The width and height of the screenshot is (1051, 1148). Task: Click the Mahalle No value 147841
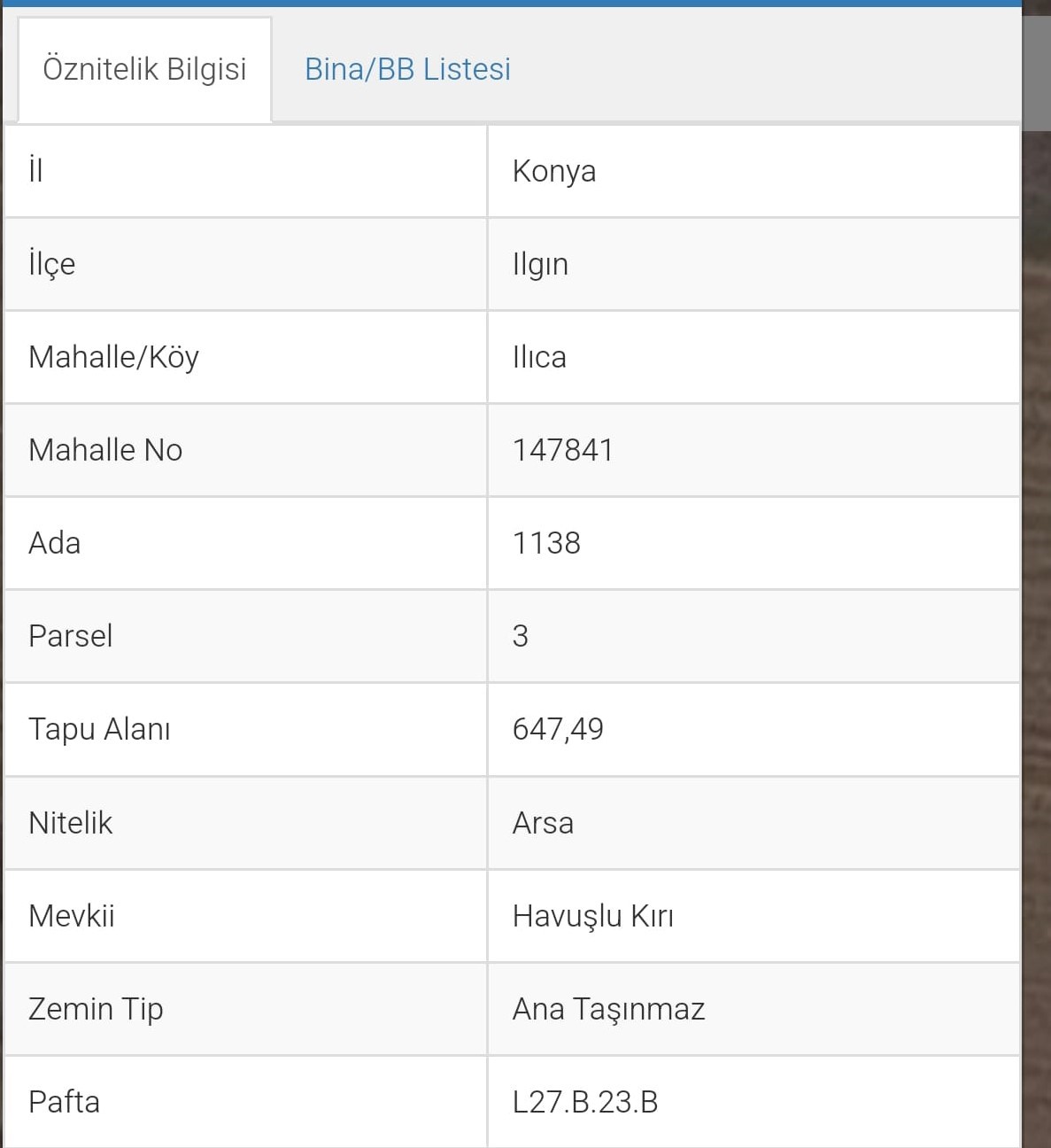(x=562, y=450)
